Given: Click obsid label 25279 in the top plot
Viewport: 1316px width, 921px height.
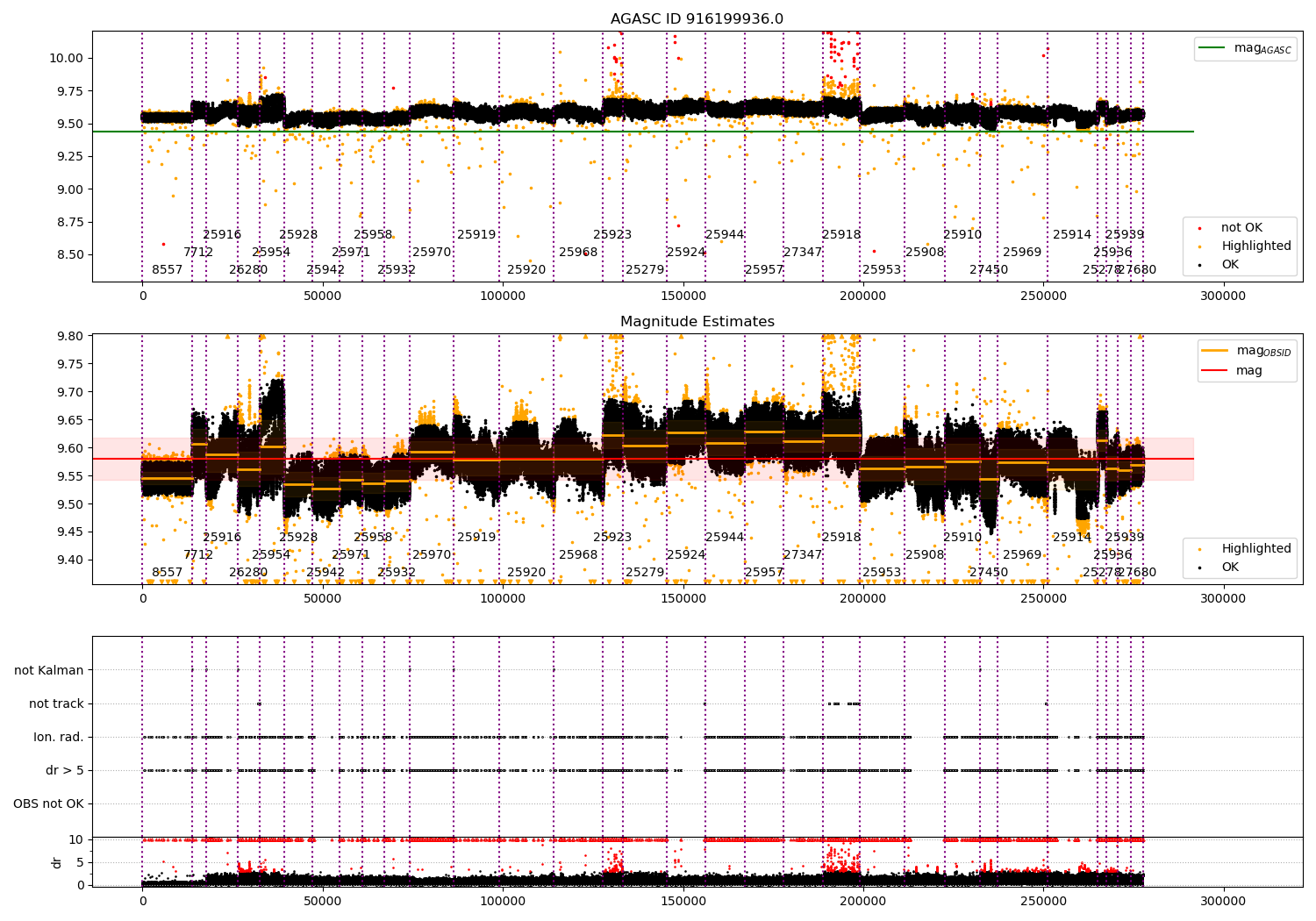Looking at the screenshot, I should tap(645, 269).
